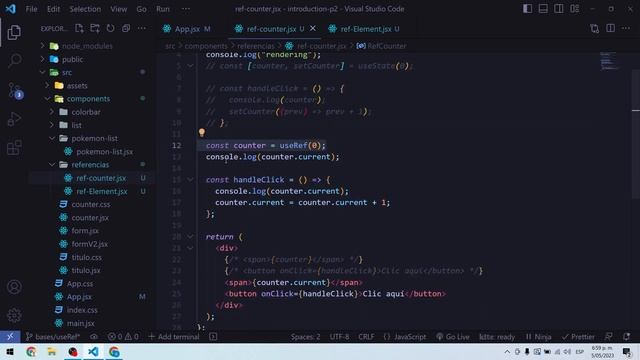
Task: Collapse the referencias folder
Action: pyautogui.click(x=52, y=164)
